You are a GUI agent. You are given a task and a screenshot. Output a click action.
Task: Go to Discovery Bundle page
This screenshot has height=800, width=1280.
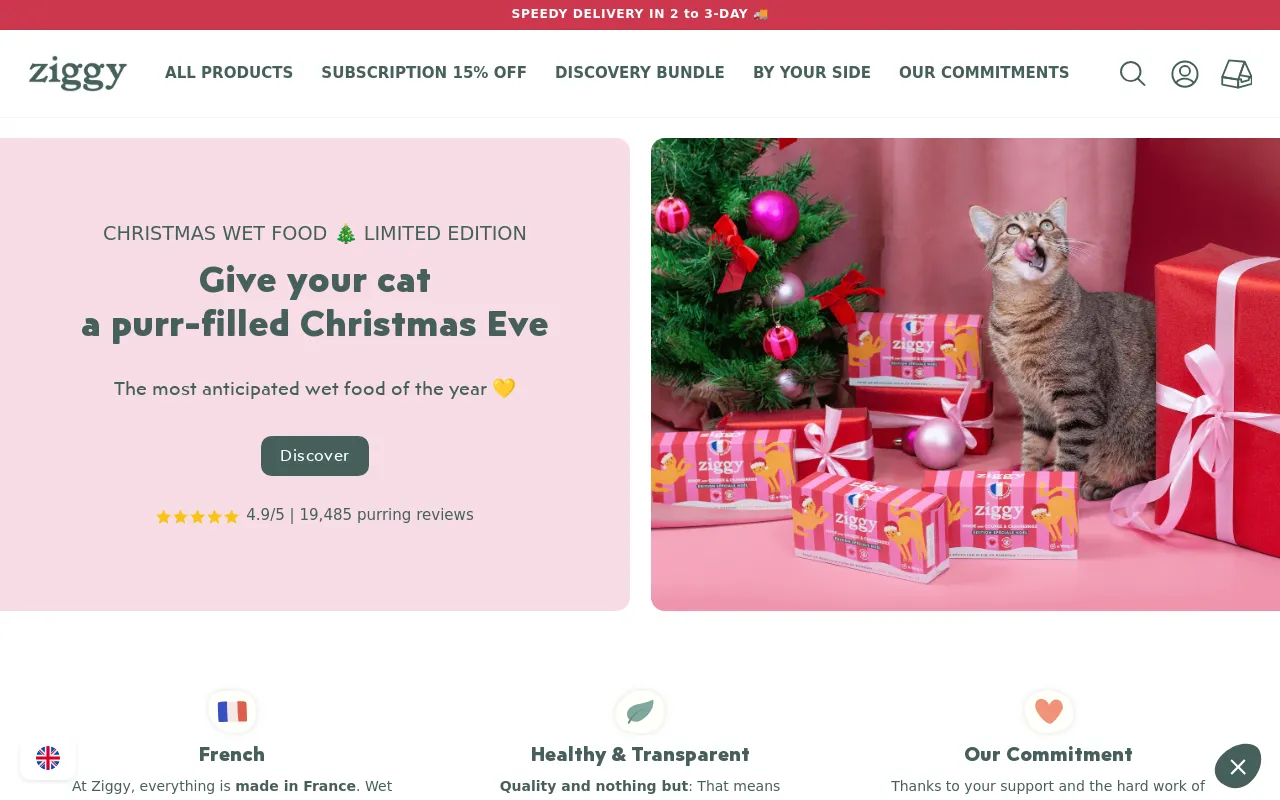(x=640, y=73)
